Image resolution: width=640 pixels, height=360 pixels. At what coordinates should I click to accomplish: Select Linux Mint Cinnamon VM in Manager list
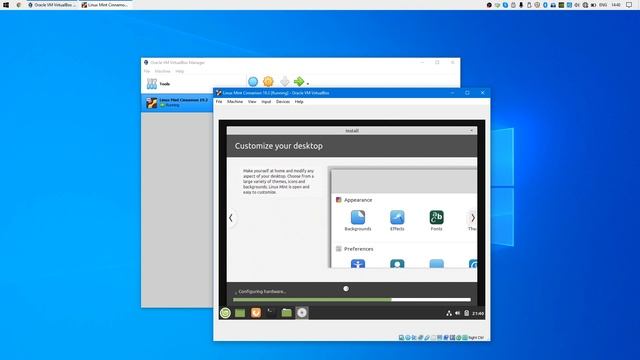point(177,102)
